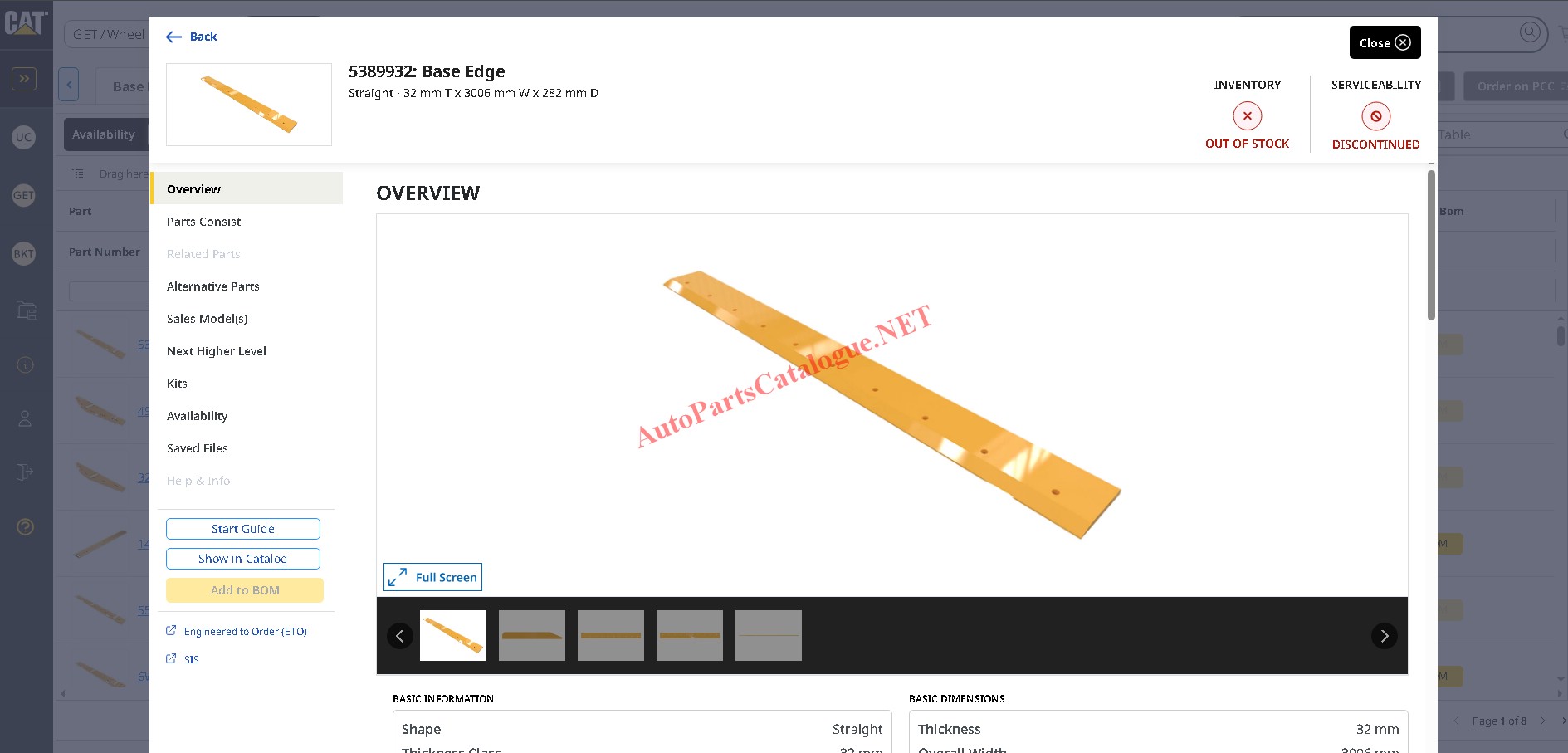Image resolution: width=1568 pixels, height=753 pixels.
Task: Click the part image in the dialog header
Action: tap(249, 105)
